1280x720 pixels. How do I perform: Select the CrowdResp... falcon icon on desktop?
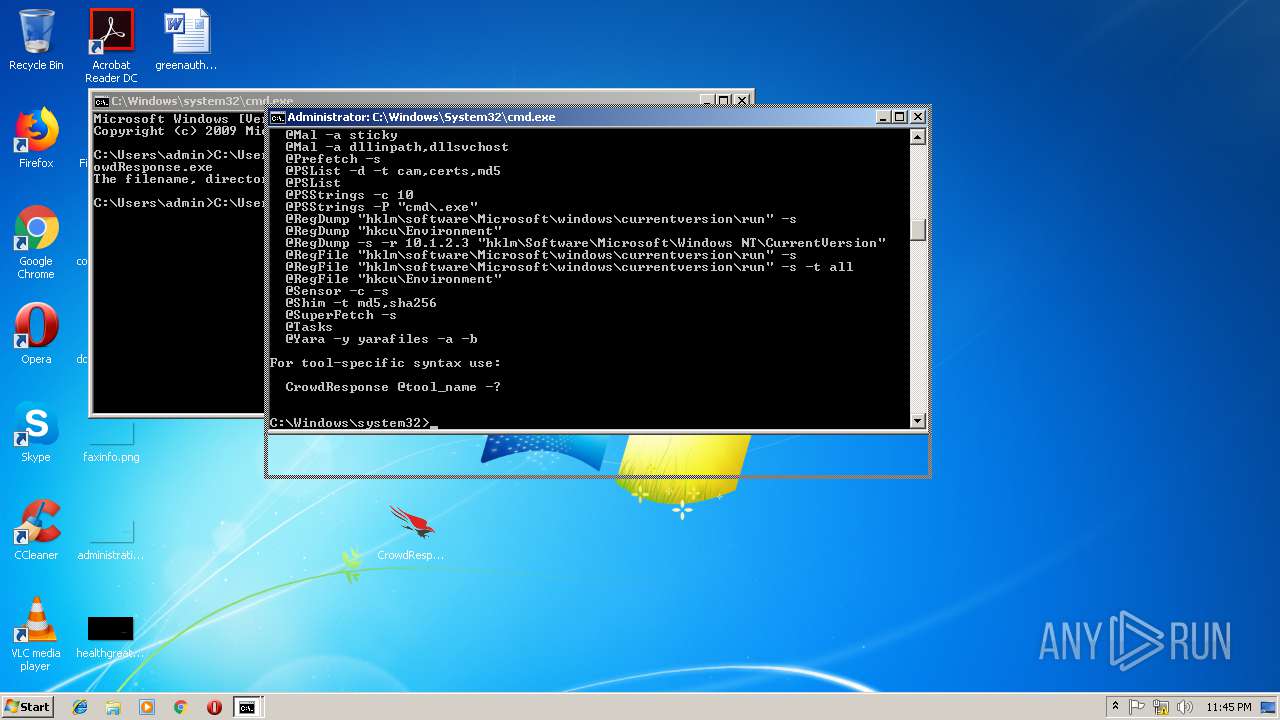[411, 532]
